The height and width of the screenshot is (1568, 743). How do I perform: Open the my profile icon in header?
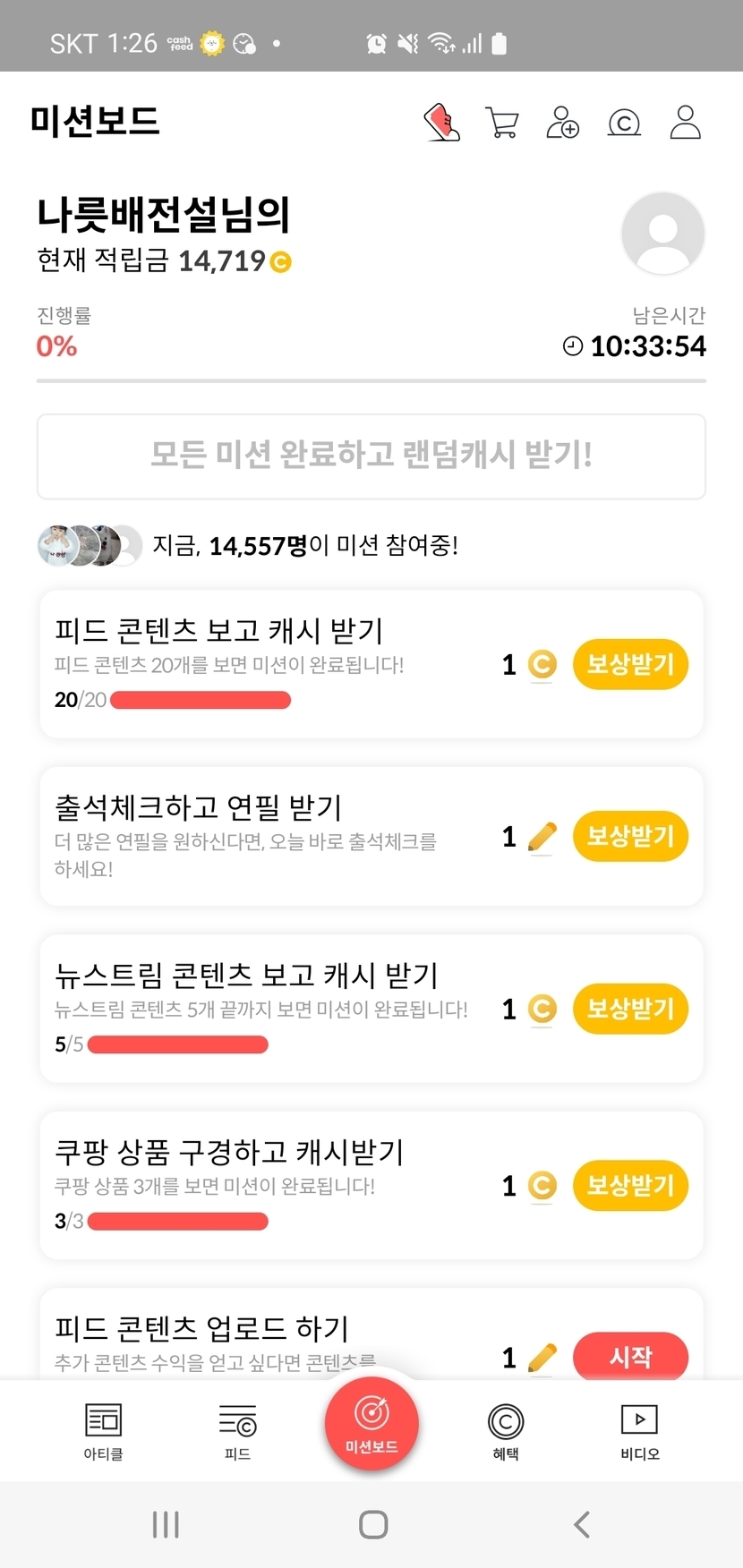(x=686, y=123)
